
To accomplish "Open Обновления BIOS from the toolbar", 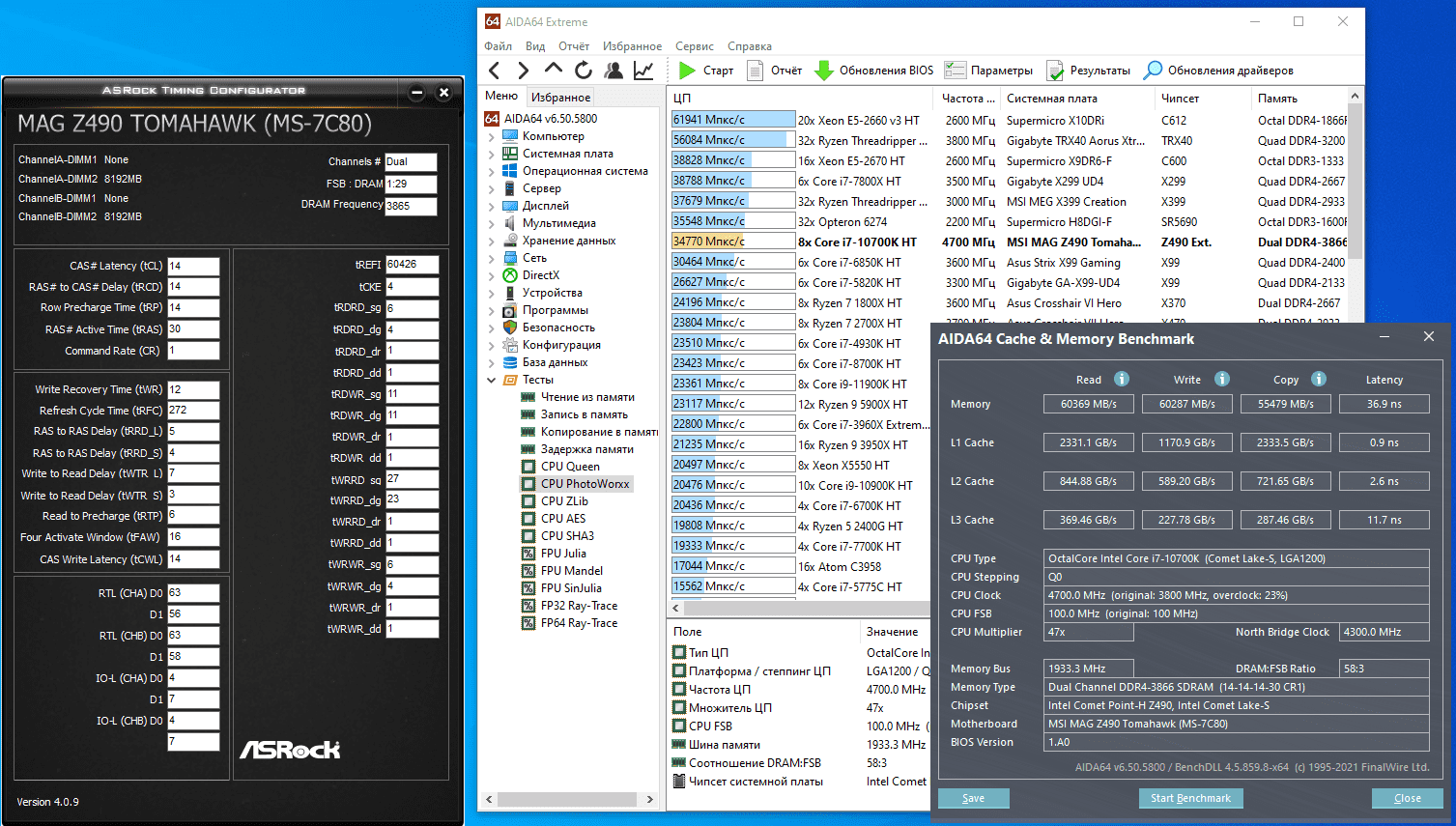I will [874, 70].
